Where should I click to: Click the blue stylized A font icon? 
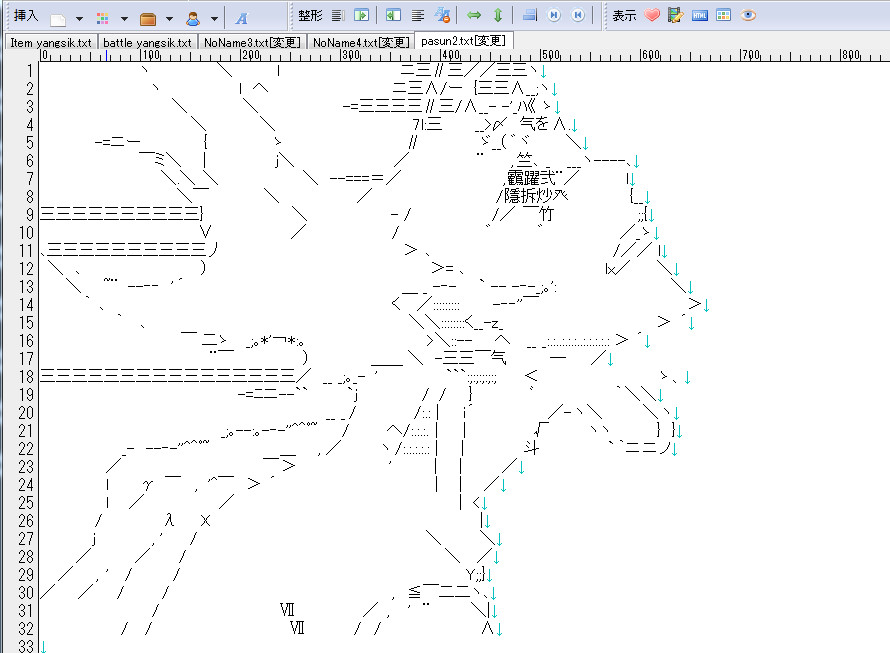coord(242,17)
